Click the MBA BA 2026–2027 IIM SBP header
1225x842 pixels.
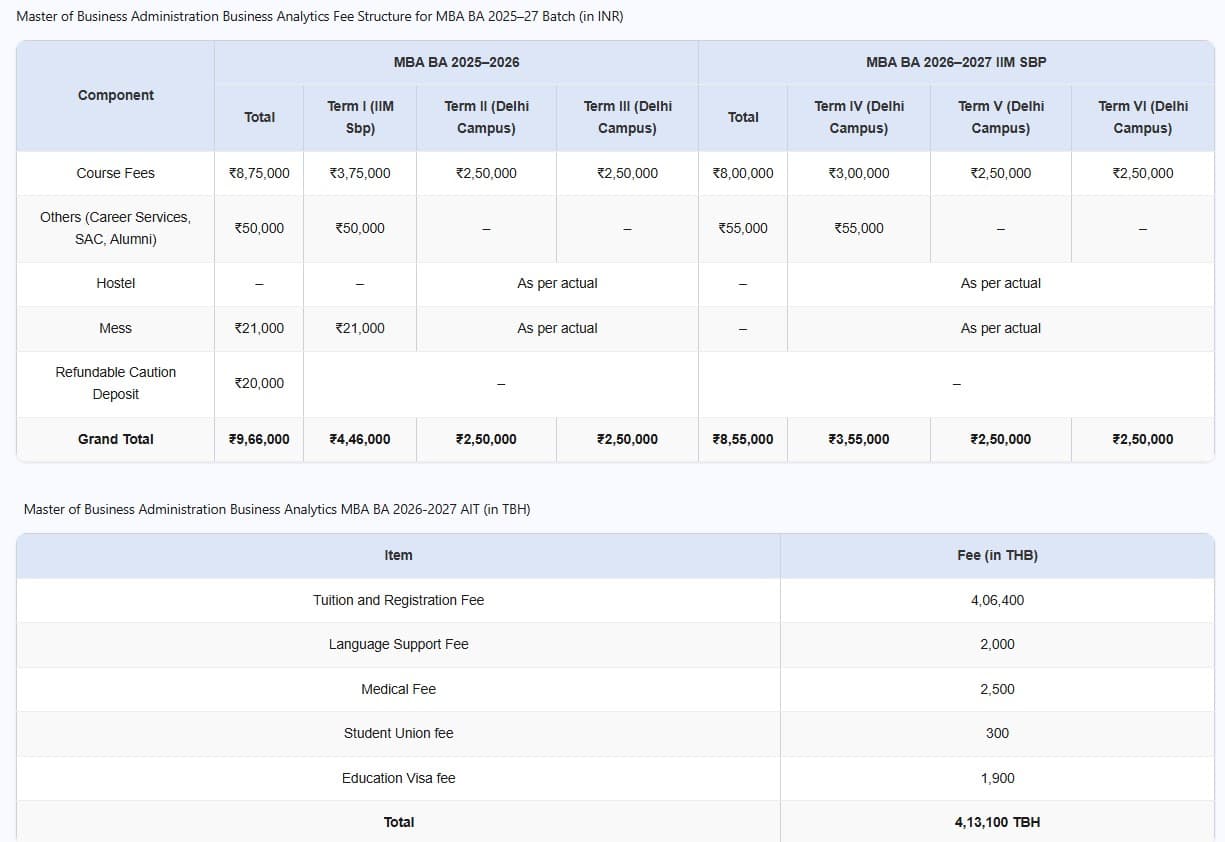pos(956,62)
